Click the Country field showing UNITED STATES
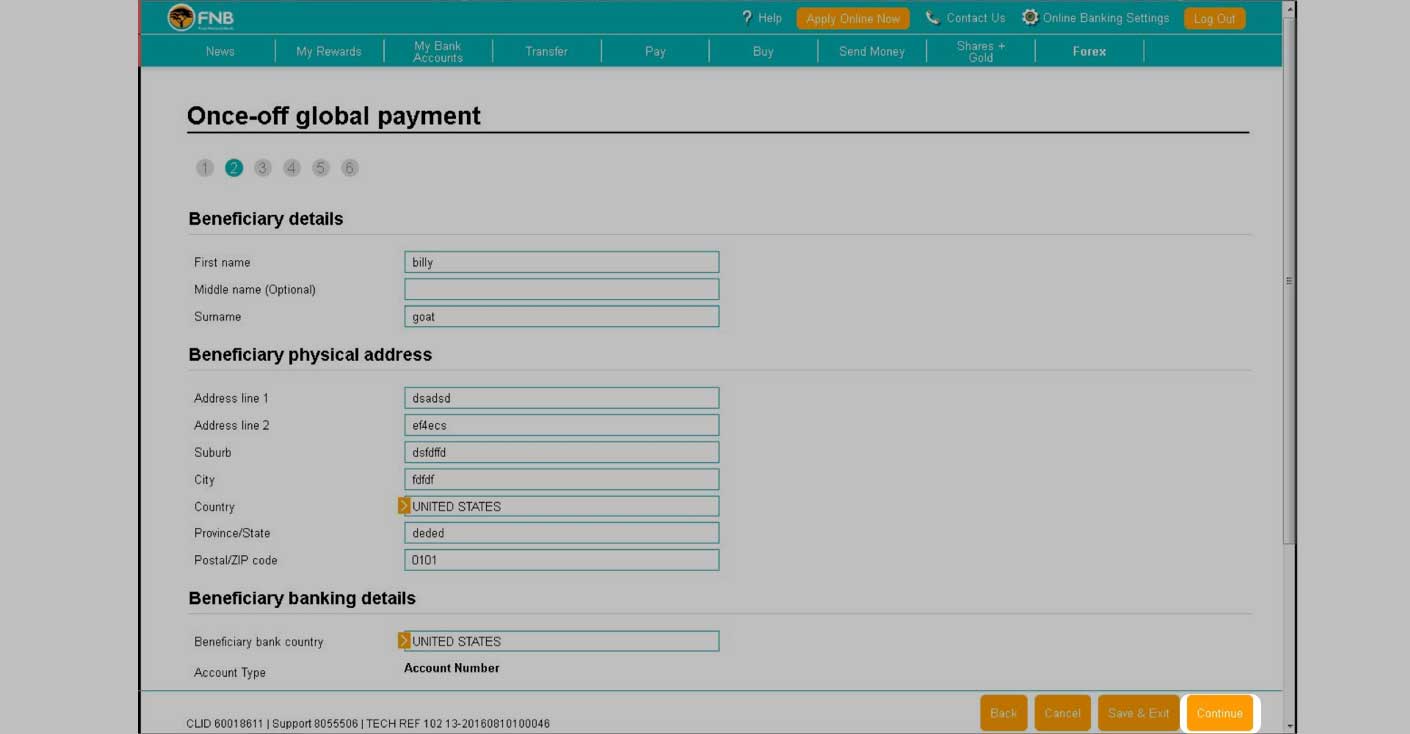 [564, 506]
